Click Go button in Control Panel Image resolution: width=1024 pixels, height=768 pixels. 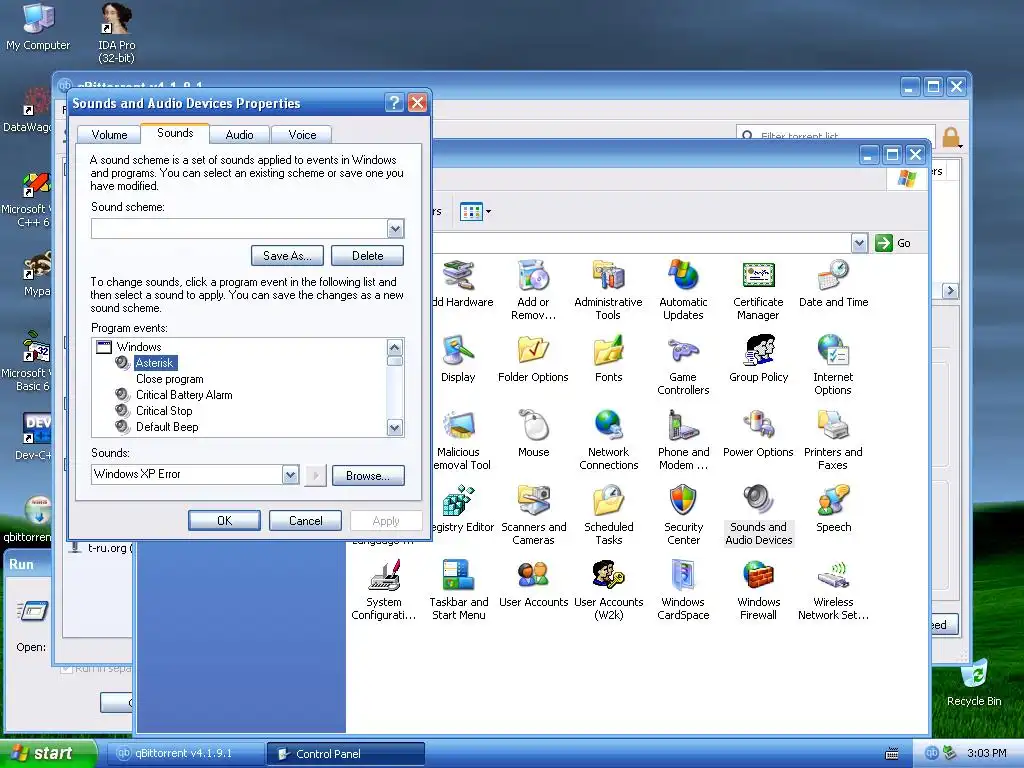(x=893, y=243)
